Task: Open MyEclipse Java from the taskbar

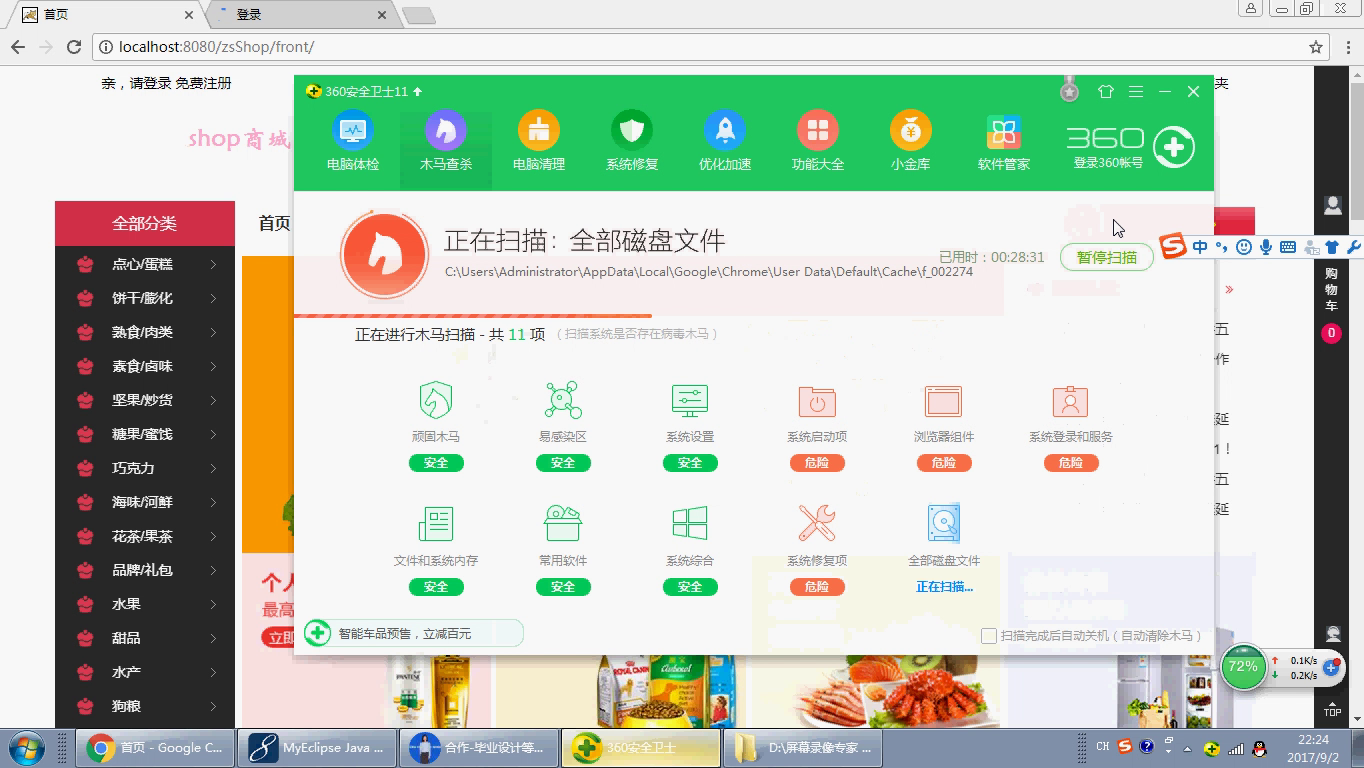Action: coord(319,747)
